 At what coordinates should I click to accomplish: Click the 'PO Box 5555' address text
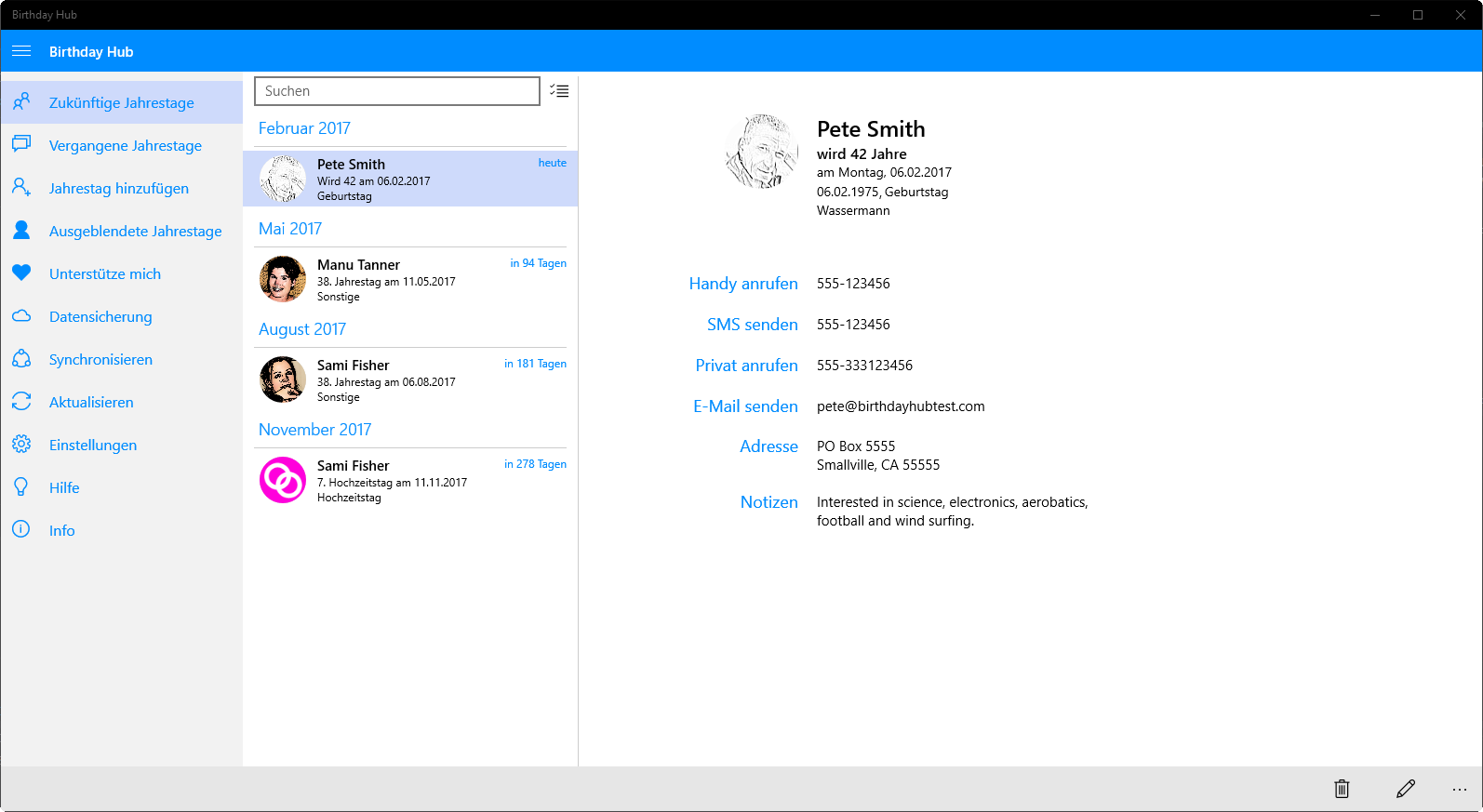[856, 446]
